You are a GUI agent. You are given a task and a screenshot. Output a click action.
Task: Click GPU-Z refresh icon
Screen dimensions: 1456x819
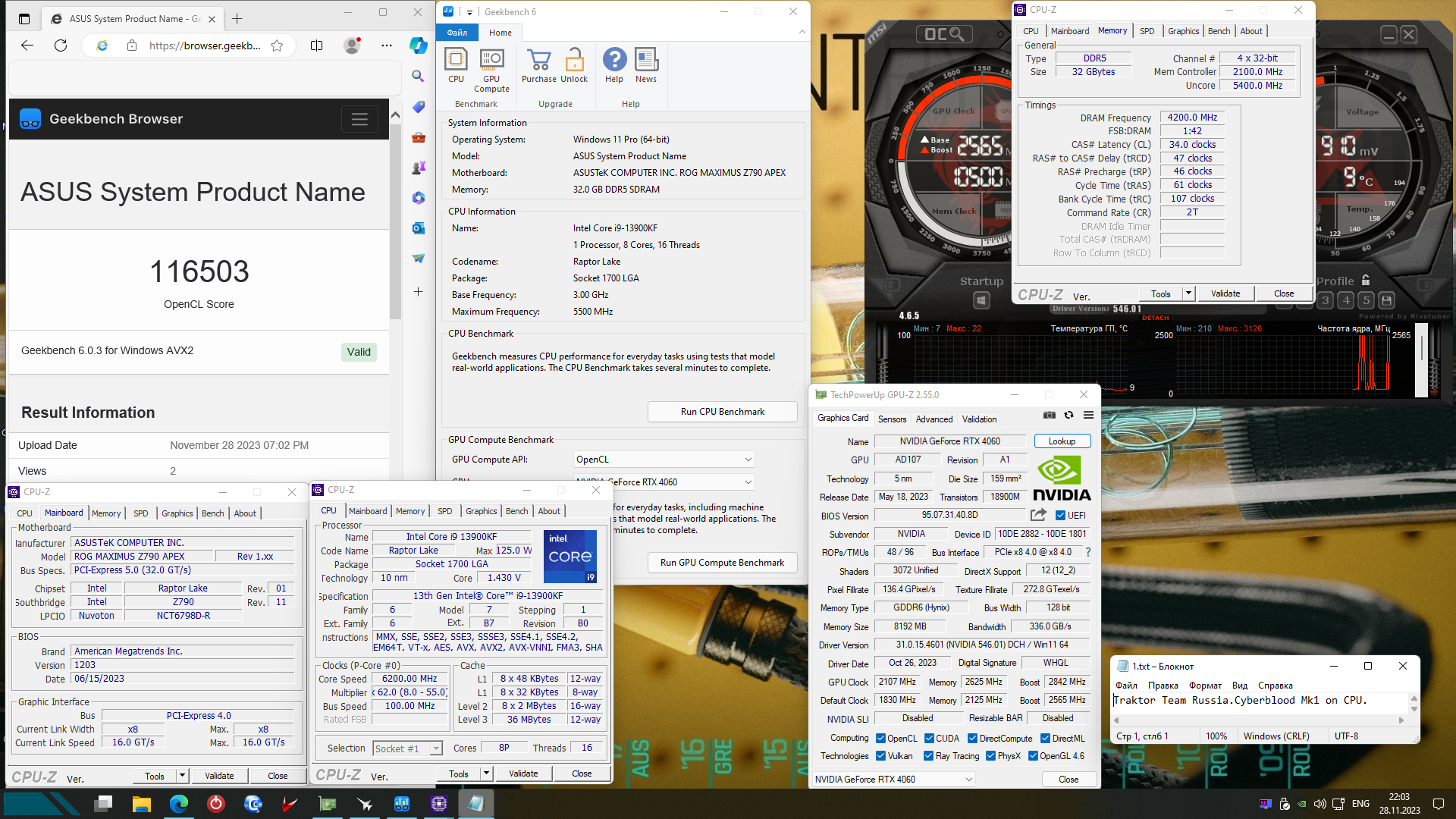point(1068,415)
